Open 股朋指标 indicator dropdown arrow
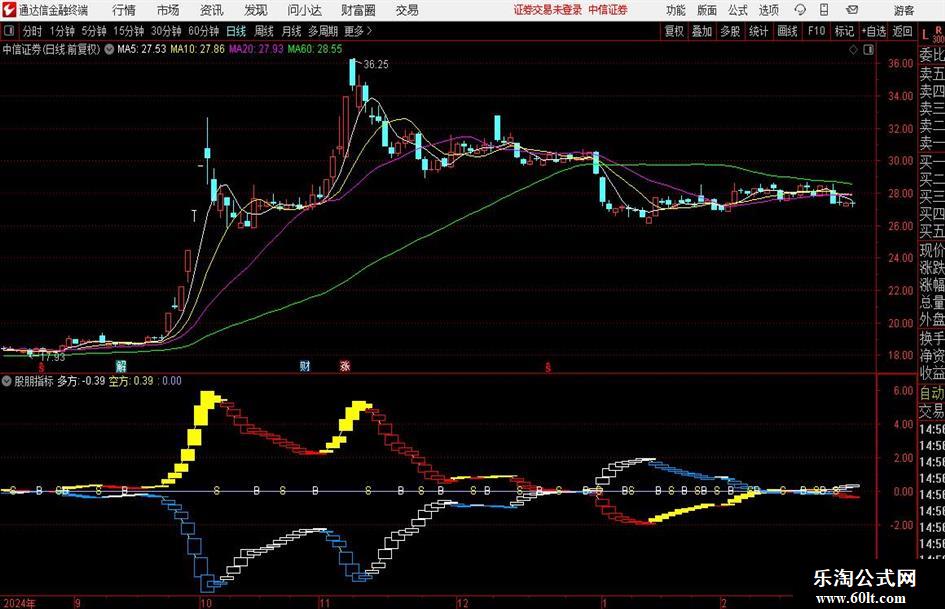The height and width of the screenshot is (609, 945). [7, 381]
